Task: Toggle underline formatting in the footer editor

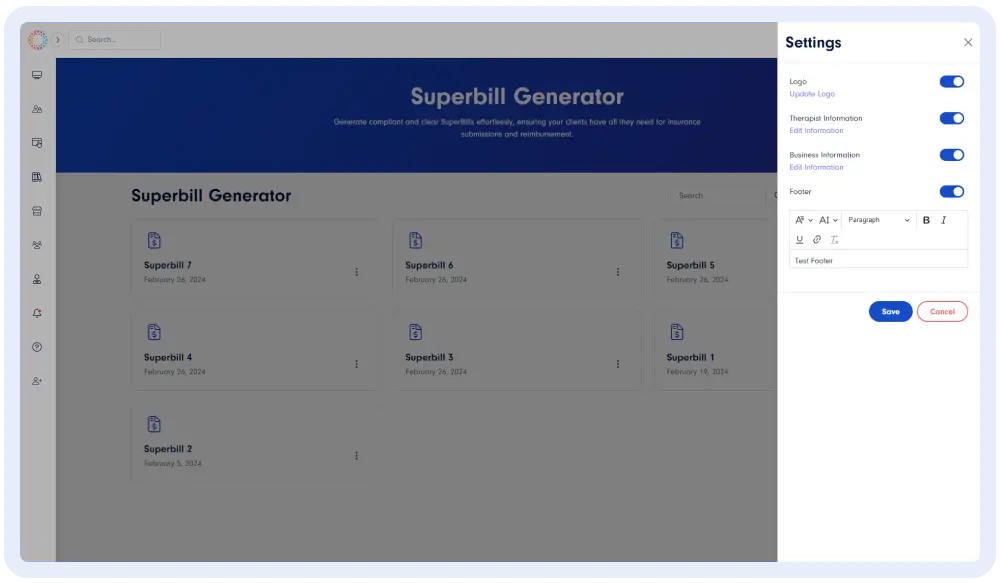Action: (x=799, y=240)
